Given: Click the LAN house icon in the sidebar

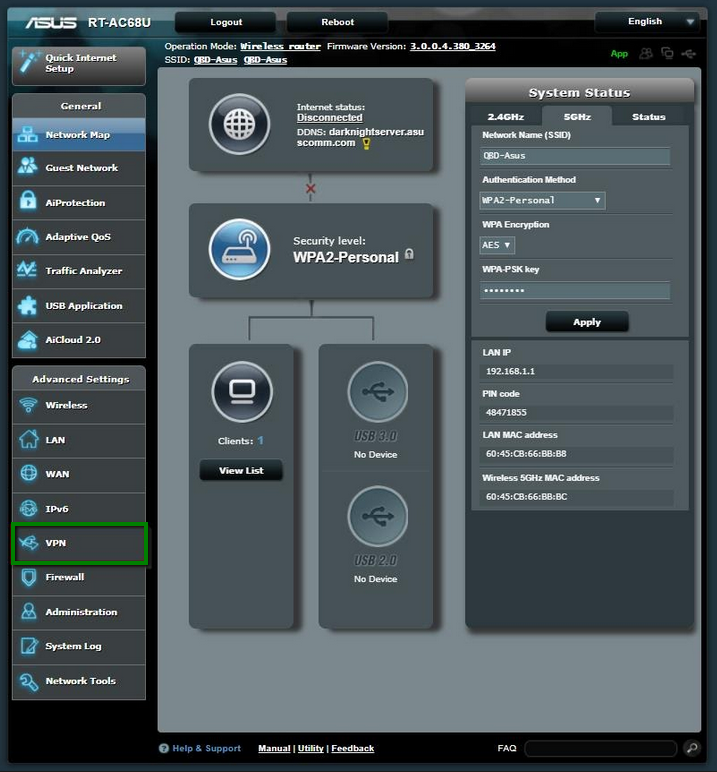Looking at the screenshot, I should [x=29, y=439].
